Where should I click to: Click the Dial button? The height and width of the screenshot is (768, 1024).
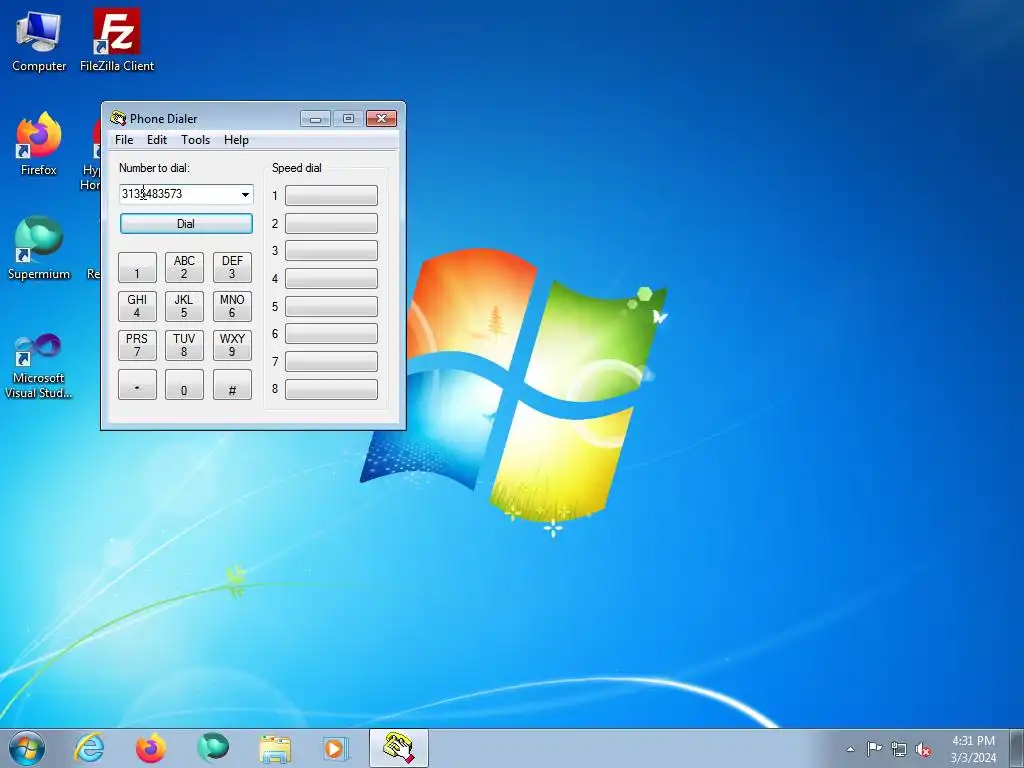pyautogui.click(x=186, y=223)
